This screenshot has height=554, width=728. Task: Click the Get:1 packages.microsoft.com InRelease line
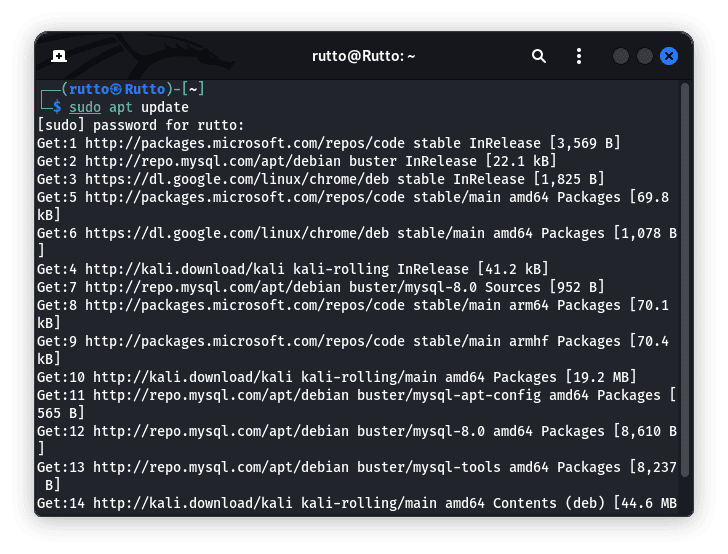(329, 143)
